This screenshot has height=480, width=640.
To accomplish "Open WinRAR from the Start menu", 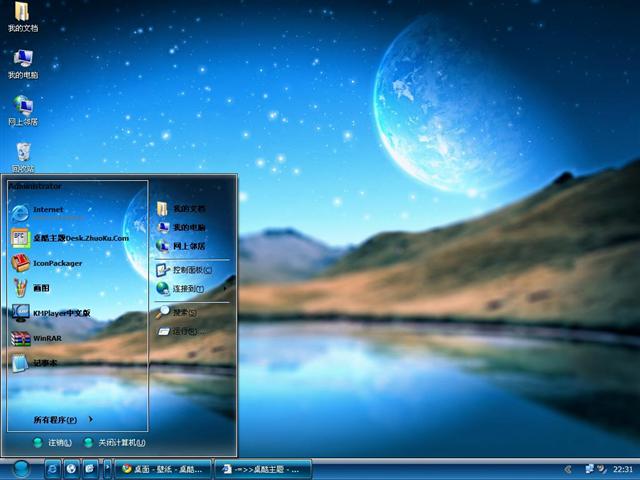I will 37,338.
